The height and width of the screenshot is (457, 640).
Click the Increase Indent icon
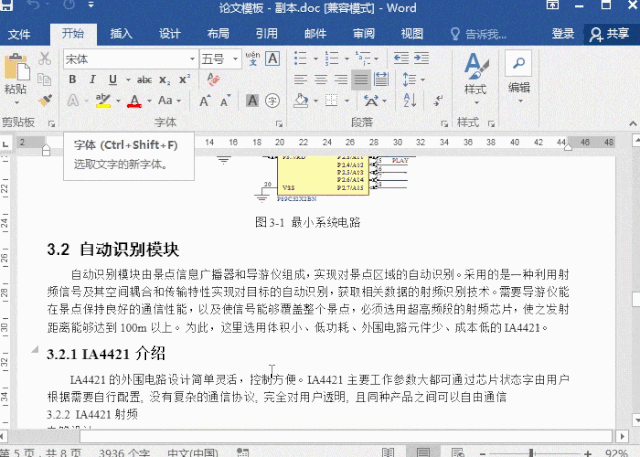[x=421, y=58]
